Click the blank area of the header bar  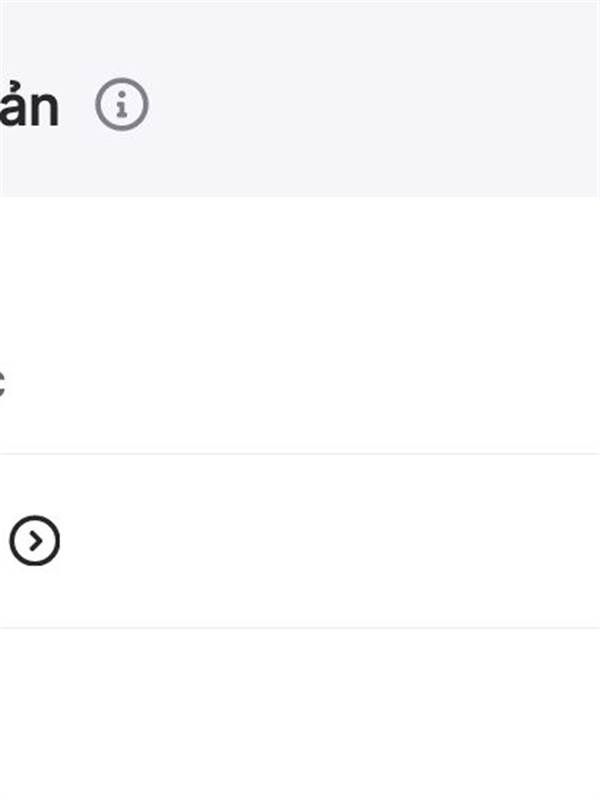(372, 99)
